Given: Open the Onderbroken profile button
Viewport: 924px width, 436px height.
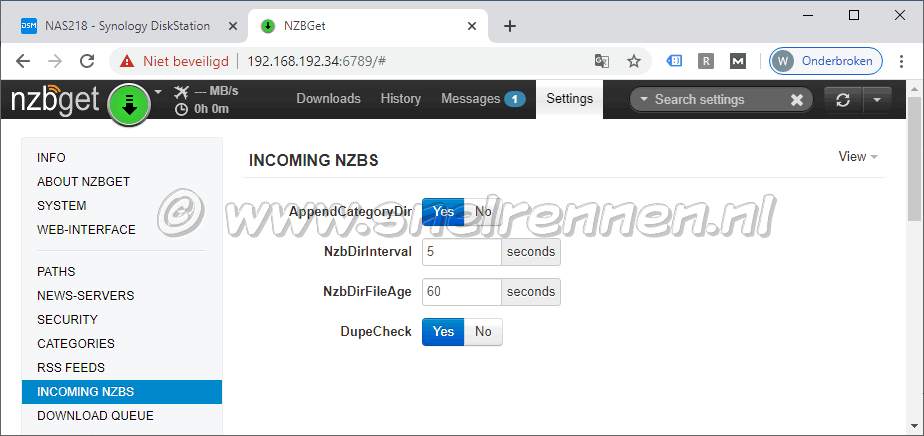Looking at the screenshot, I should point(826,61).
